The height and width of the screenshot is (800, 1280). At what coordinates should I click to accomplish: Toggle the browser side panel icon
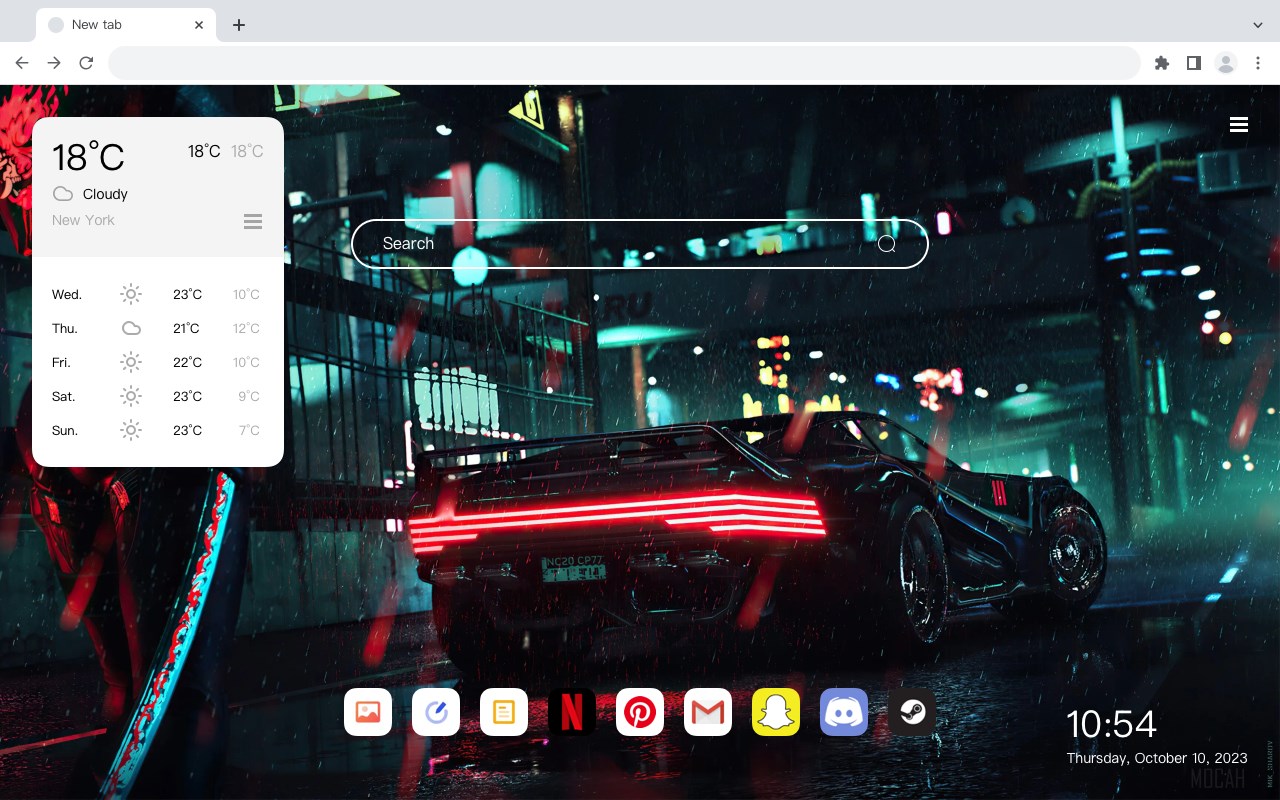click(1193, 63)
